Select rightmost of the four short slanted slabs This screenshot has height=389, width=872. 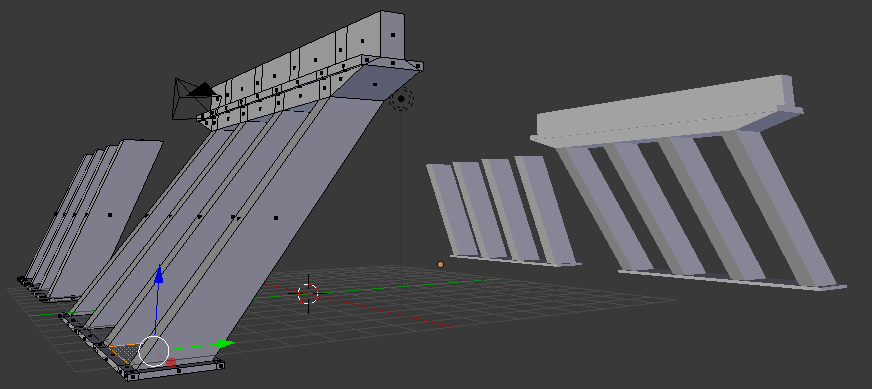point(545,210)
